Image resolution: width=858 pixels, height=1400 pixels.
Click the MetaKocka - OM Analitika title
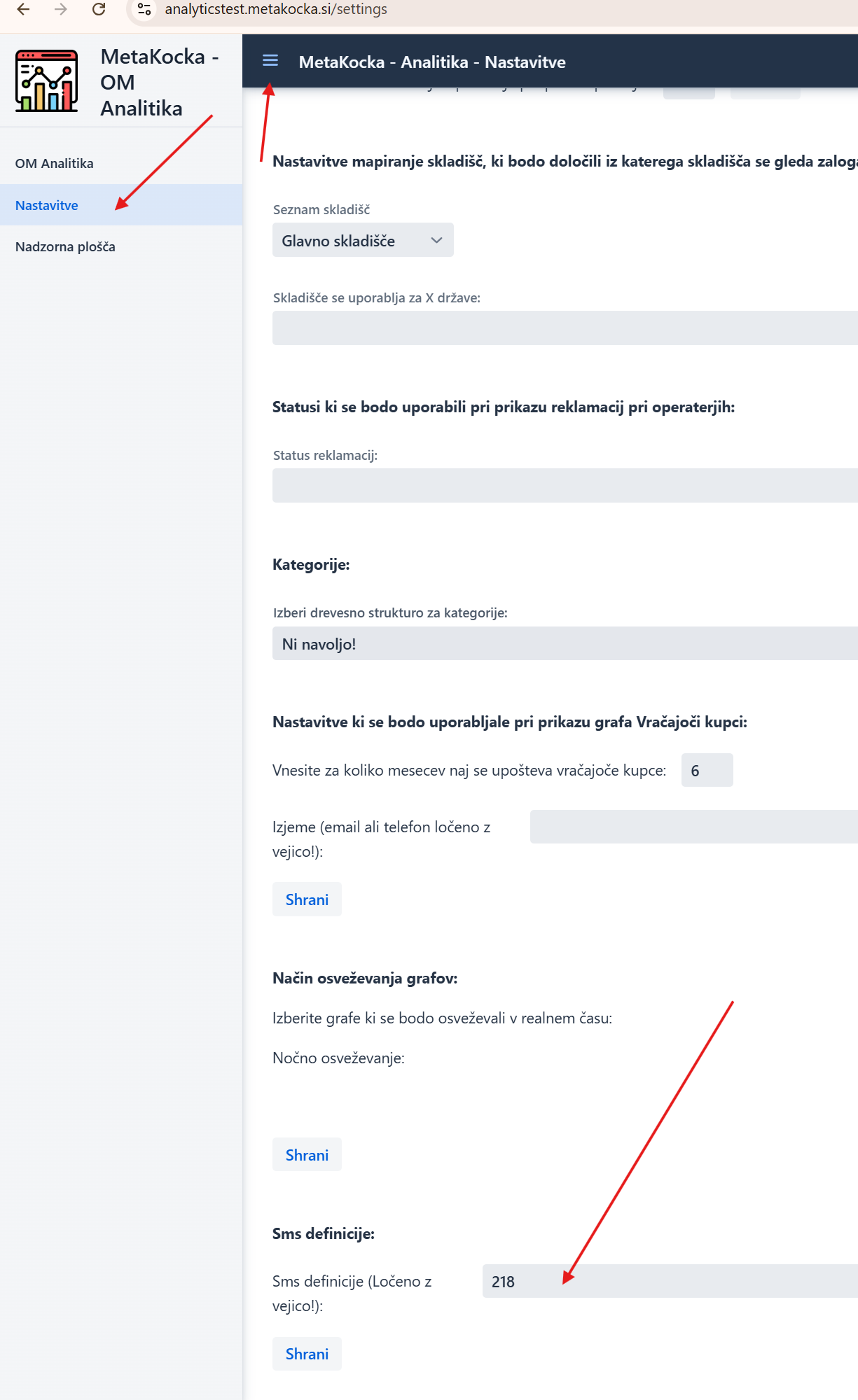click(160, 82)
